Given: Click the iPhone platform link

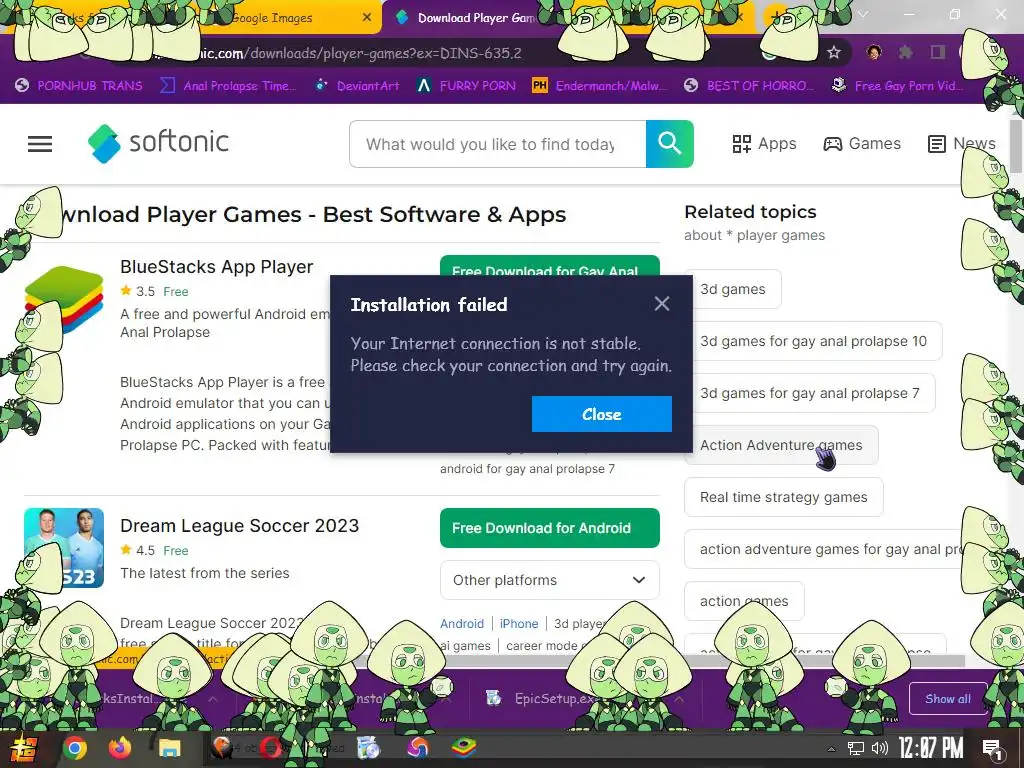Looking at the screenshot, I should 519,624.
